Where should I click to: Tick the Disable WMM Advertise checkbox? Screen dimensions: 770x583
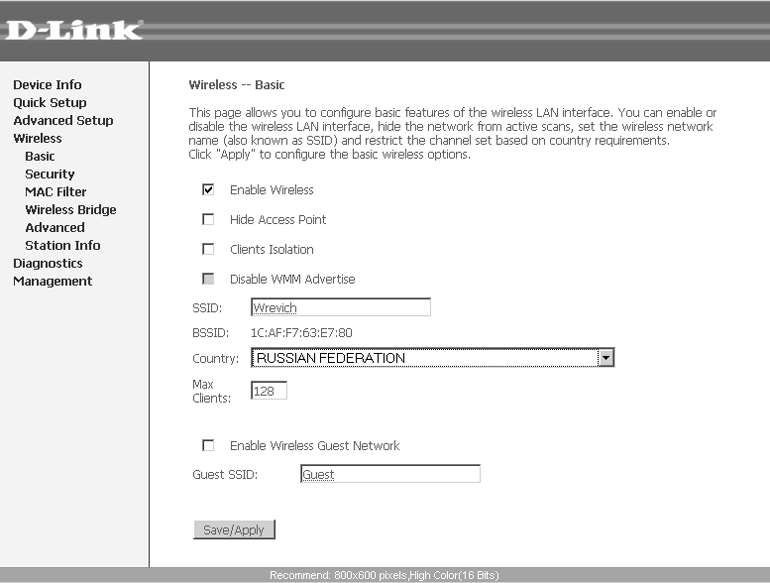pos(208,279)
